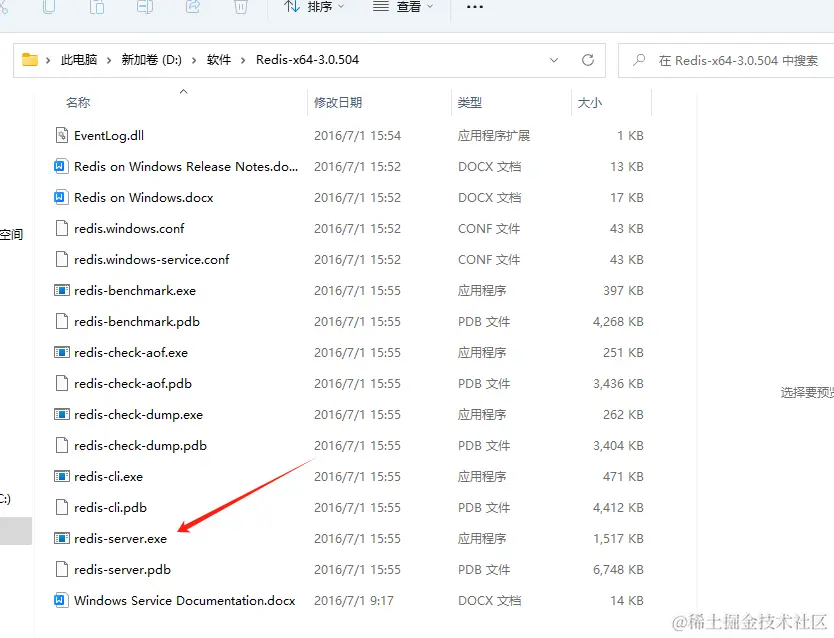This screenshot has width=834, height=638.
Task: Select the redis-check-dump.pdb file icon
Action: [62, 446]
